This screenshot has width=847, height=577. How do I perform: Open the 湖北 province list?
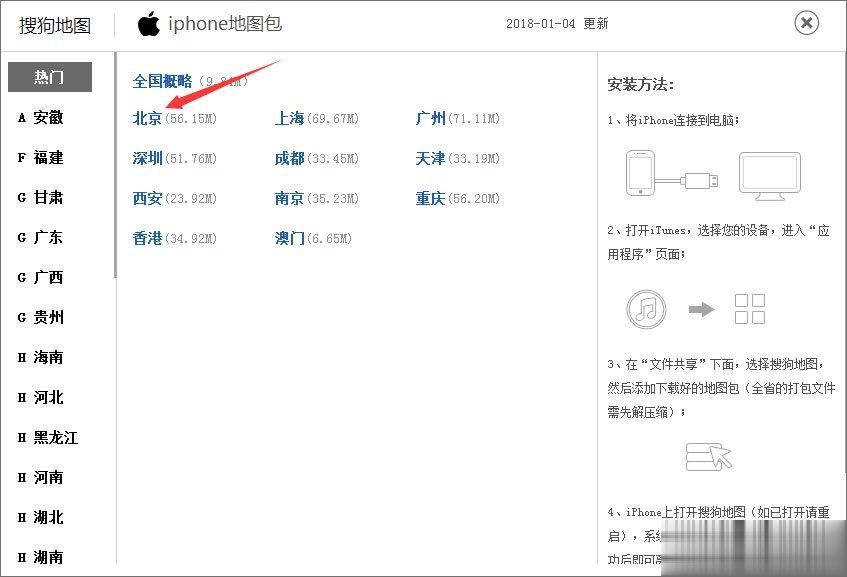(41, 517)
